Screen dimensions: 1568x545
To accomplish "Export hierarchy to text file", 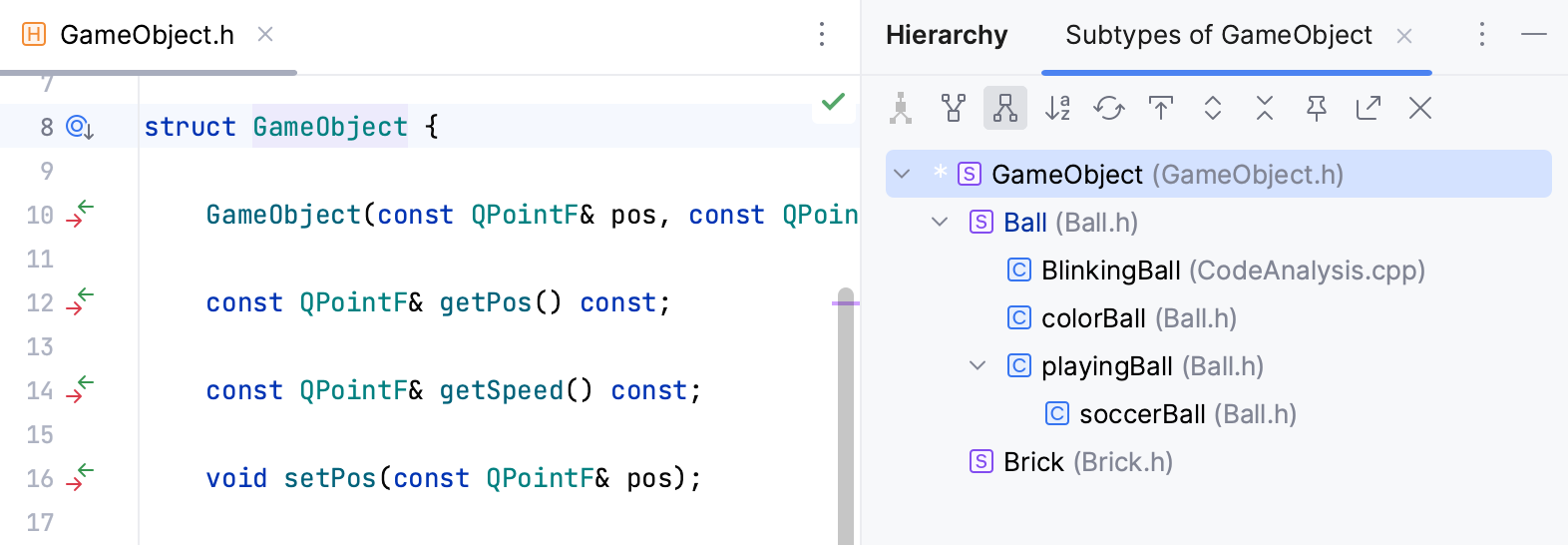I will (1369, 108).
